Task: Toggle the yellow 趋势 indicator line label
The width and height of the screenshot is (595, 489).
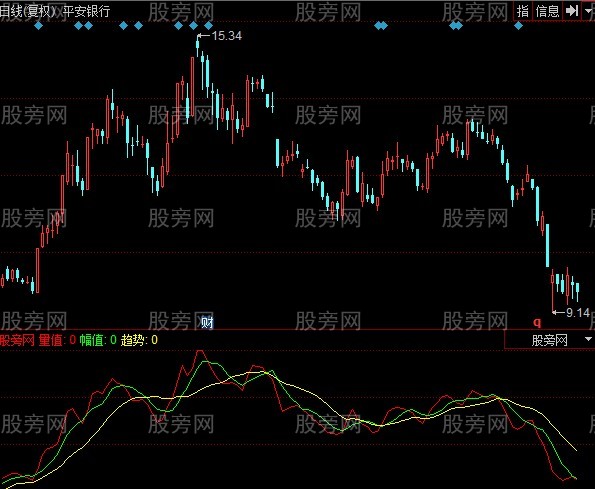Action: coord(139,340)
